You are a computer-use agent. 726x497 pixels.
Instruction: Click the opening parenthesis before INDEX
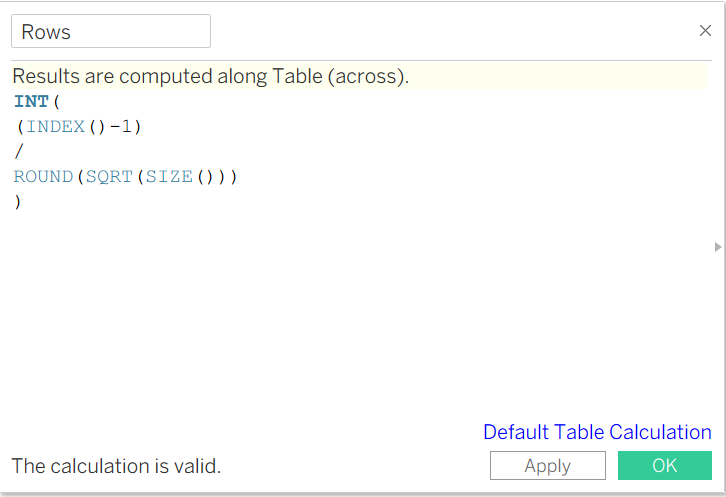(x=20, y=127)
